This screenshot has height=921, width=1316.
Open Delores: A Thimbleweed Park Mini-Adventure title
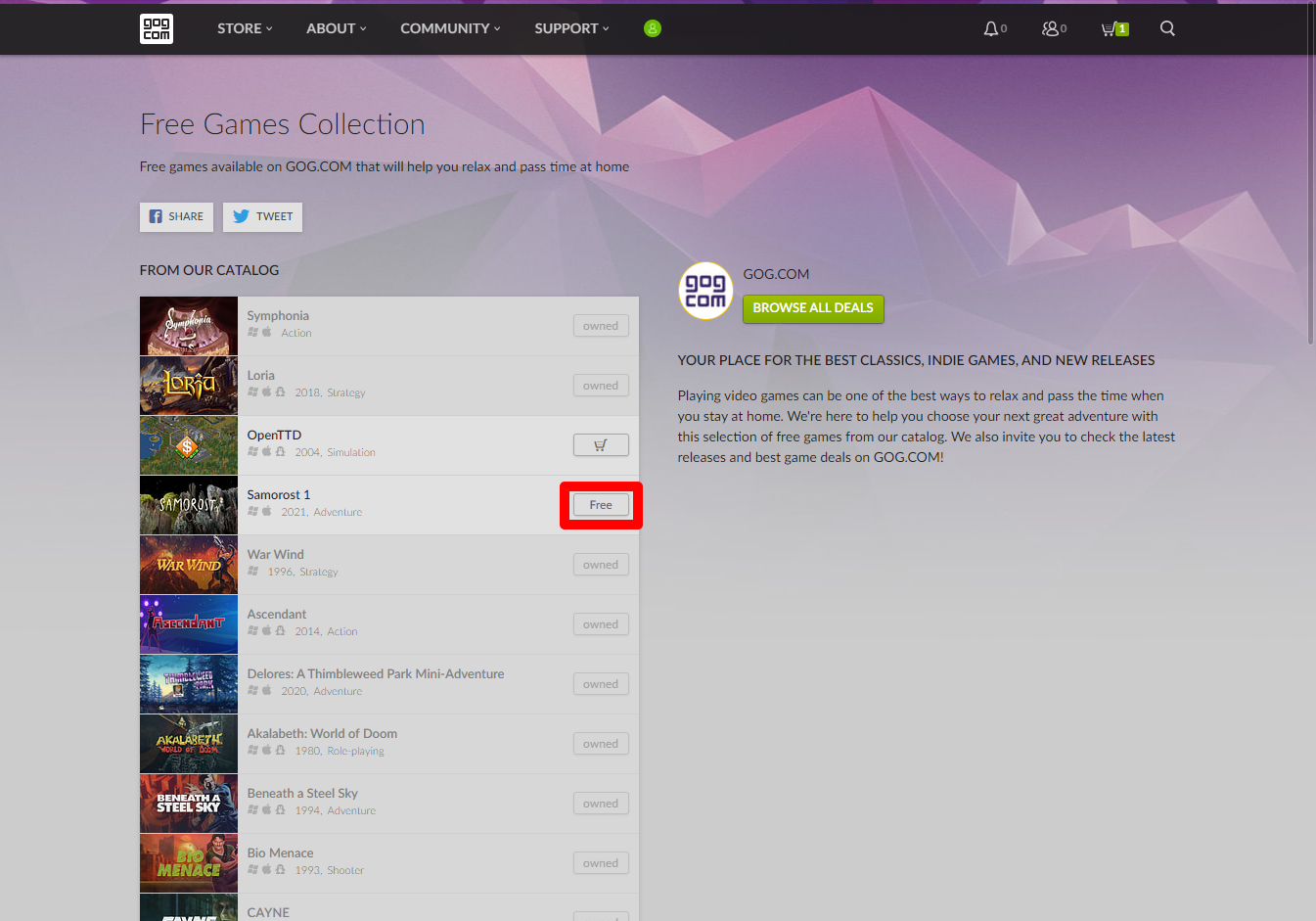pyautogui.click(x=376, y=674)
